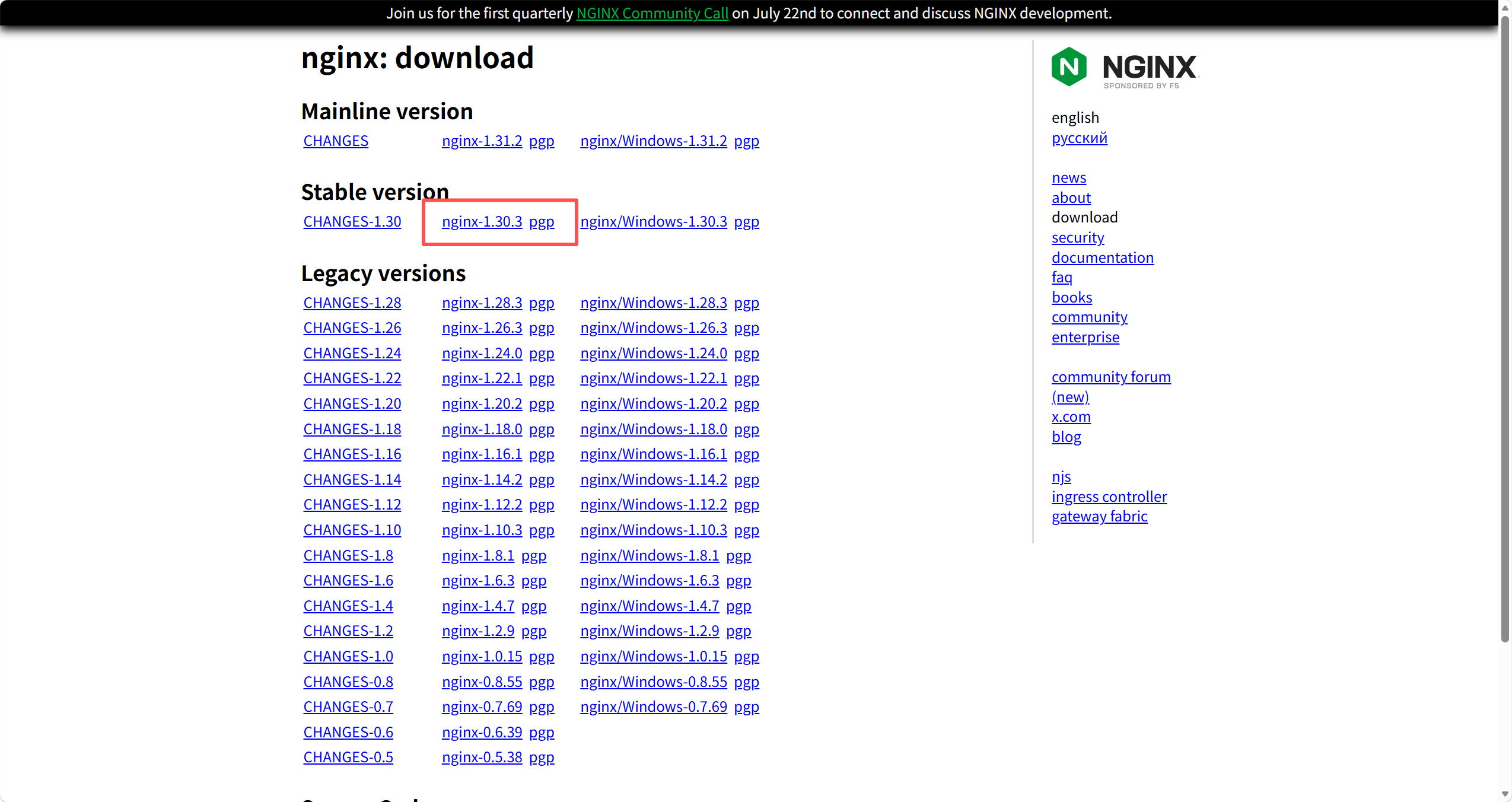Open the x.com link
Viewport: 1512px width, 802px height.
point(1071,416)
